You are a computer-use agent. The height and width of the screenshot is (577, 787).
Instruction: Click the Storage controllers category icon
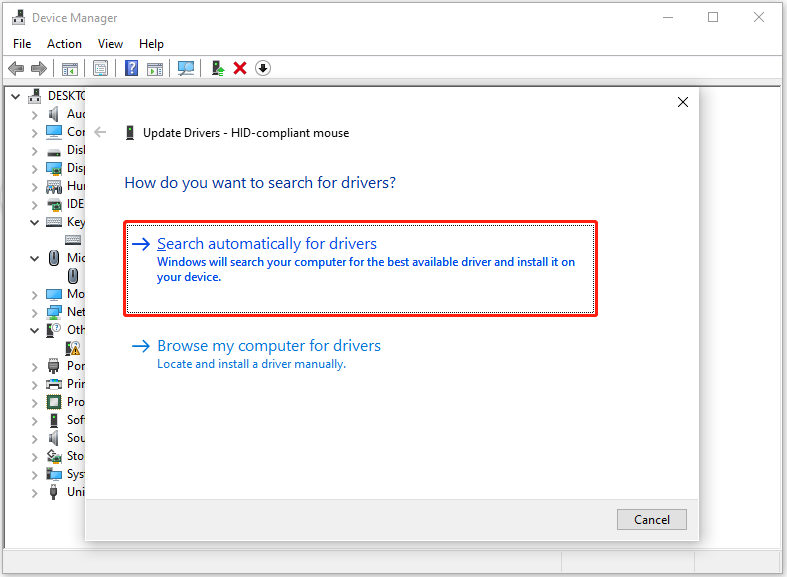coord(54,456)
